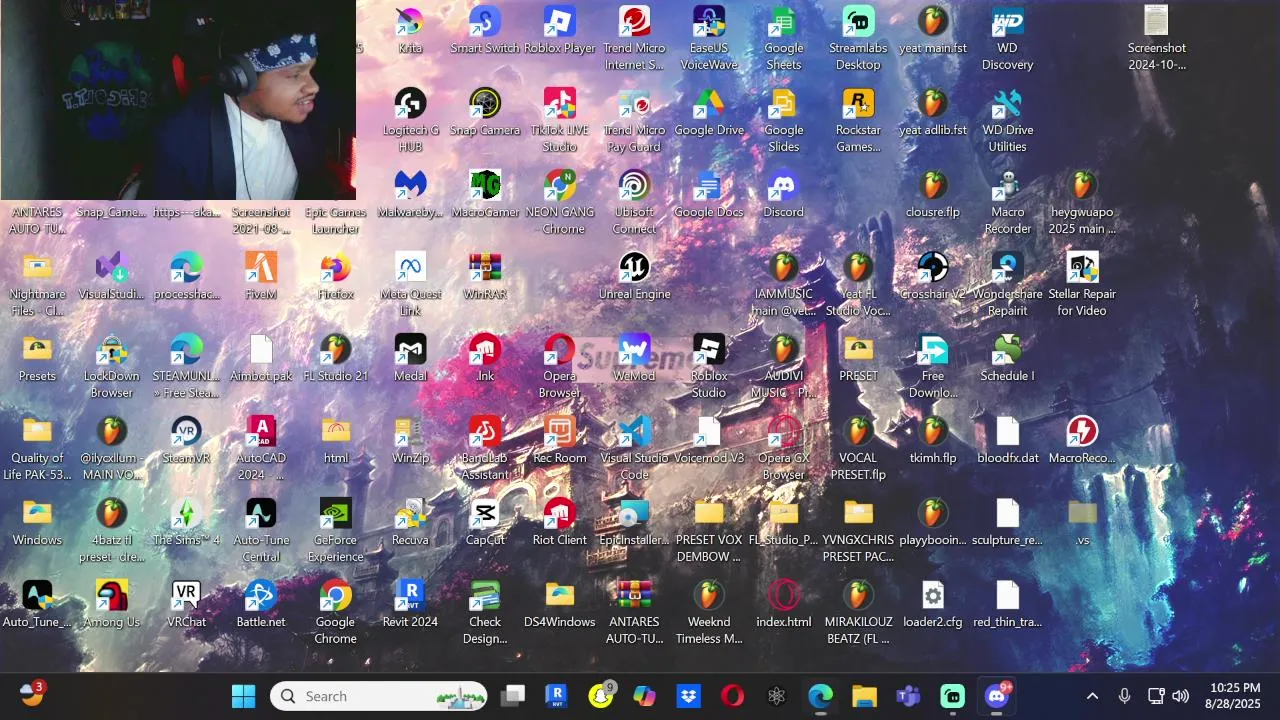
Task: Open Malwarebytes desktop shortcut
Action: click(x=410, y=194)
